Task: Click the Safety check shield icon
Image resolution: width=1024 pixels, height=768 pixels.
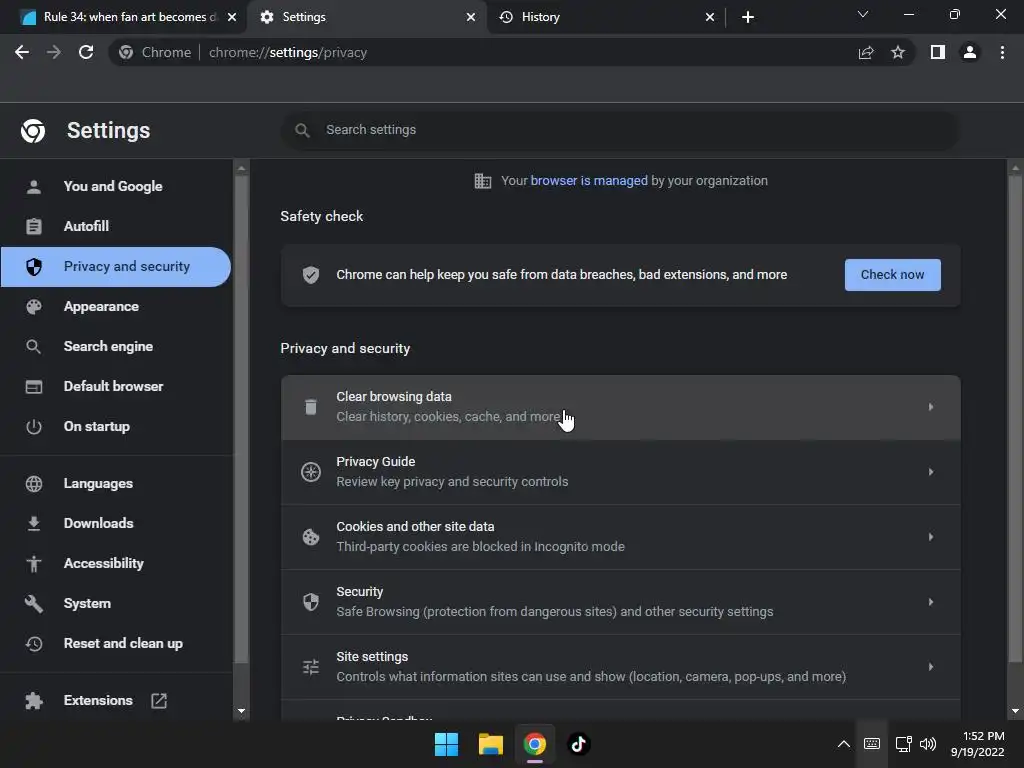Action: coord(311,275)
